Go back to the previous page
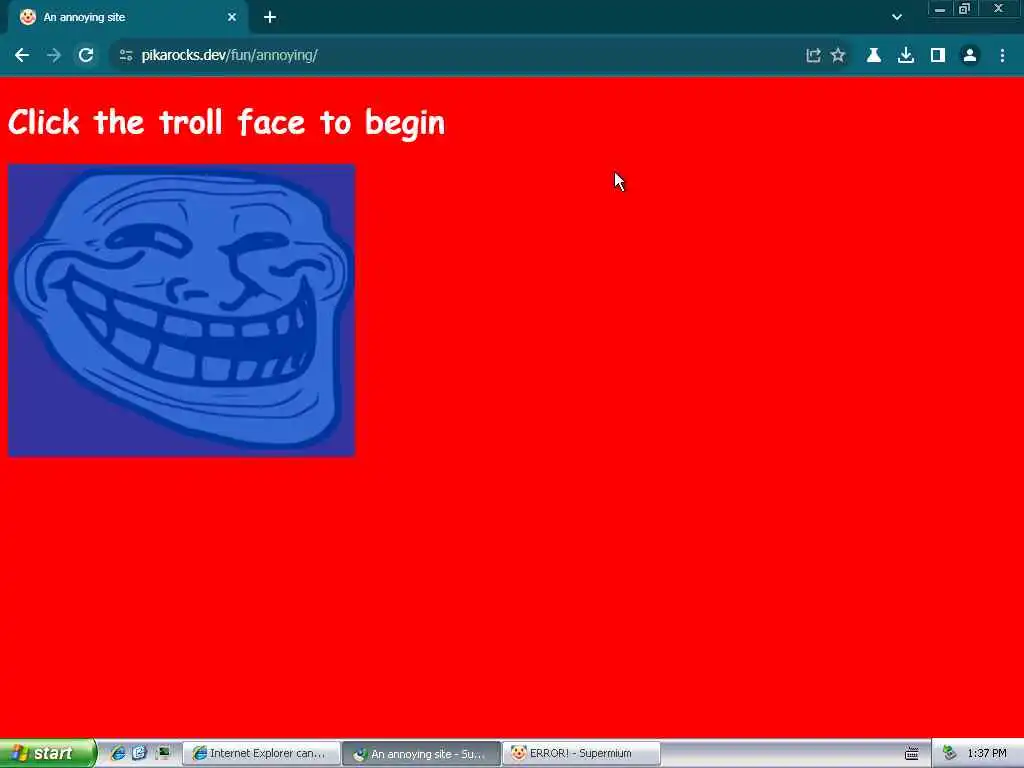Viewport: 1024px width, 768px height. [22, 56]
